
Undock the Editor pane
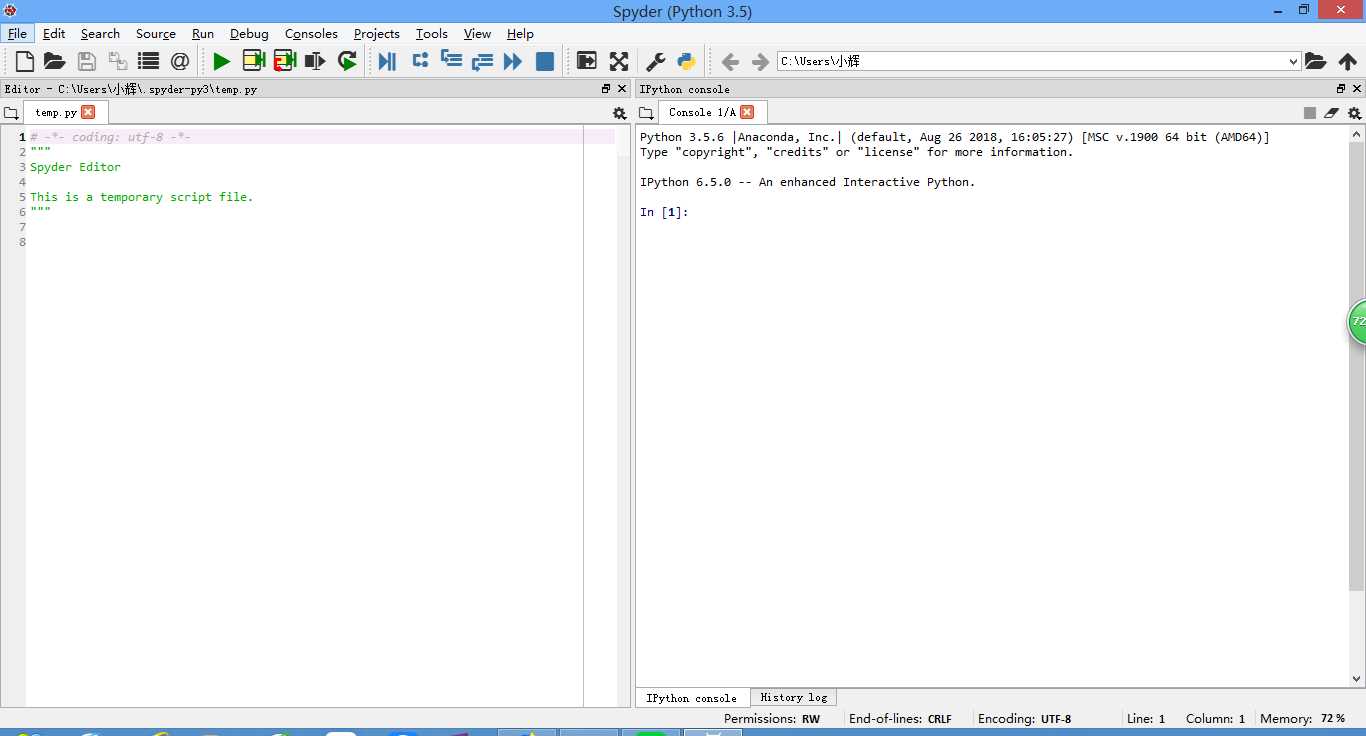606,89
